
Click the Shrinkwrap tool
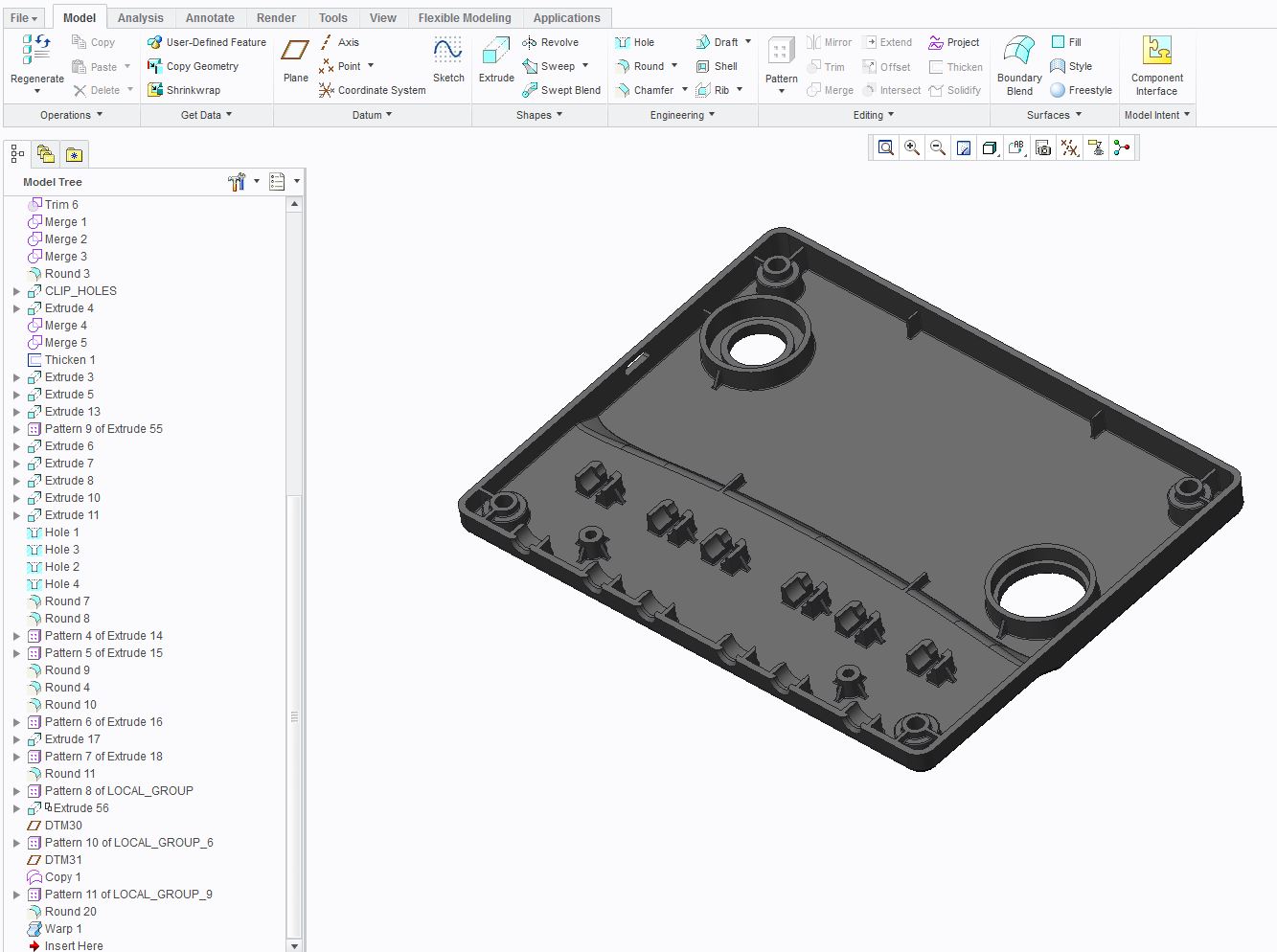[184, 90]
